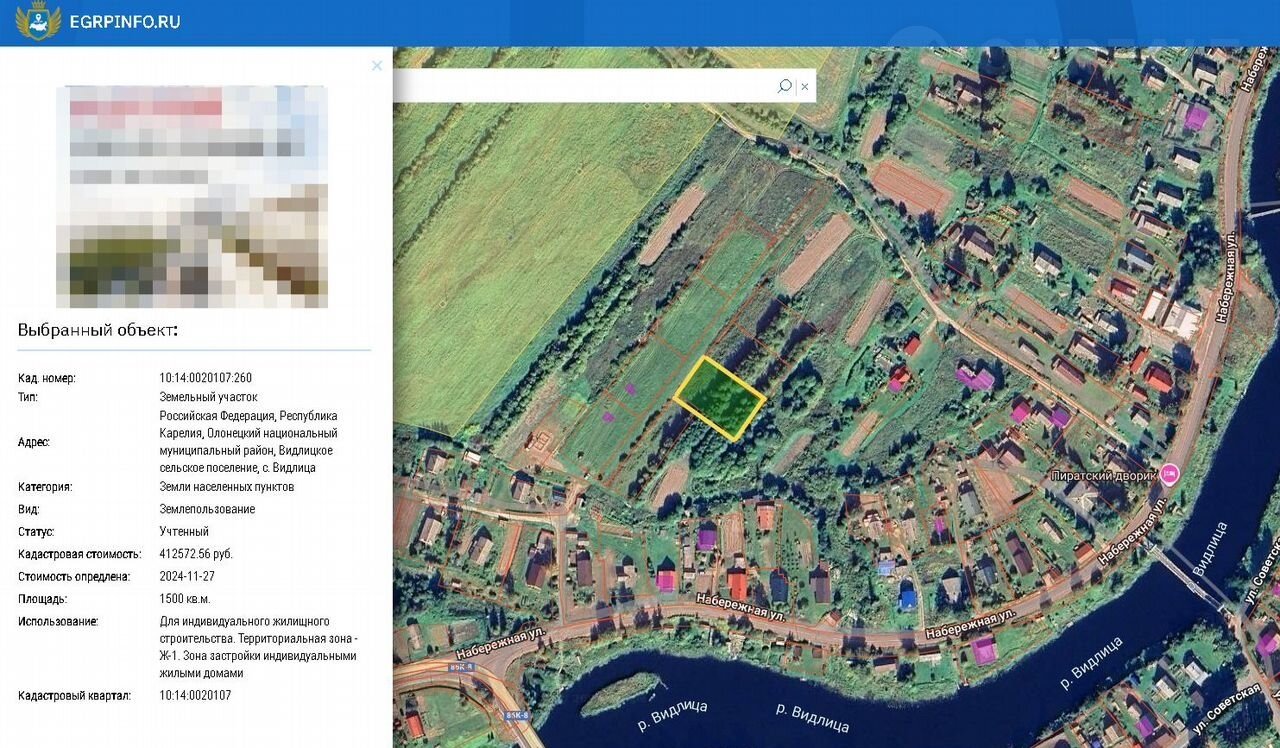Close the selected object info panel
Image resolution: width=1280 pixels, height=748 pixels.
[x=377, y=66]
